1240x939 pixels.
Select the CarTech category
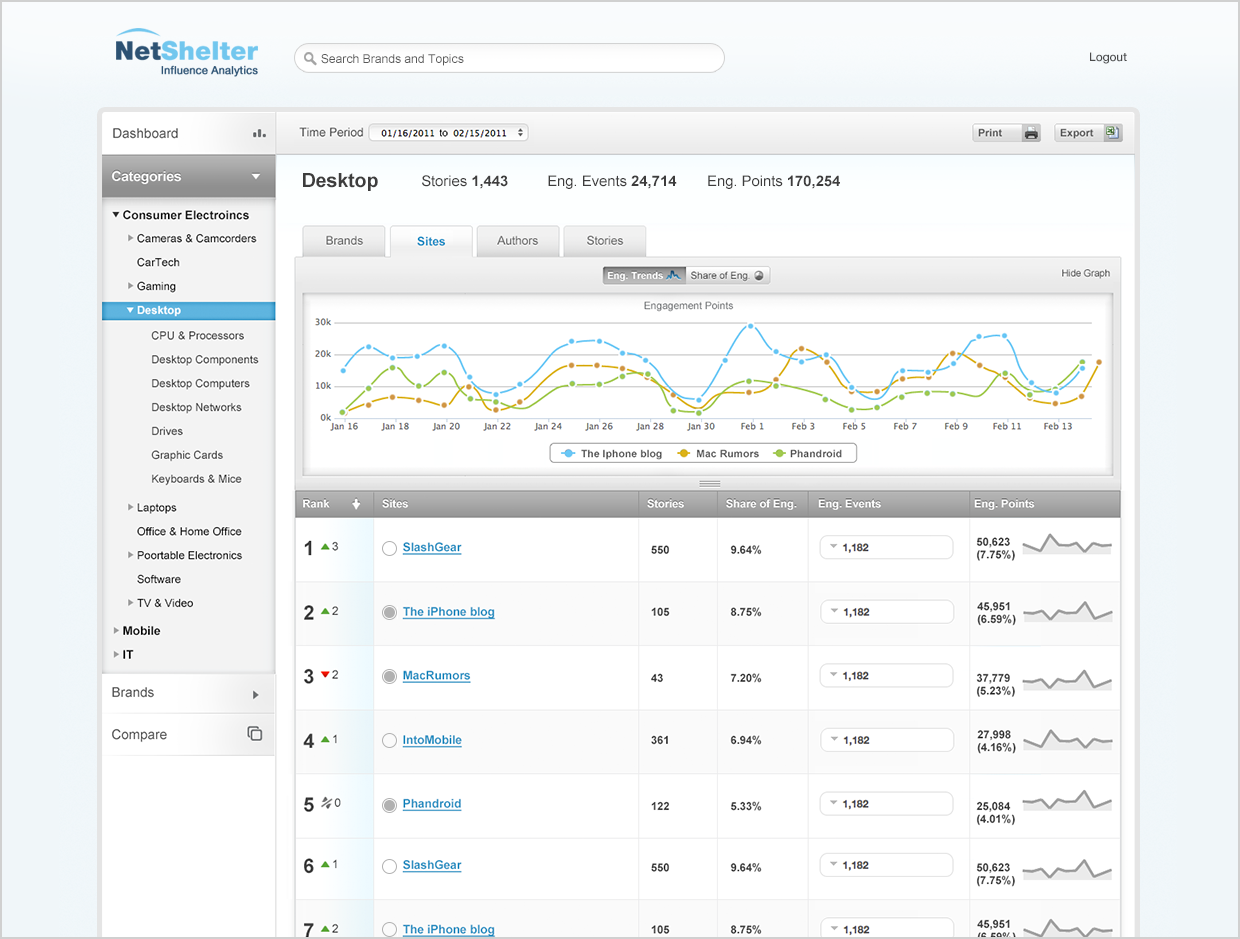[158, 262]
